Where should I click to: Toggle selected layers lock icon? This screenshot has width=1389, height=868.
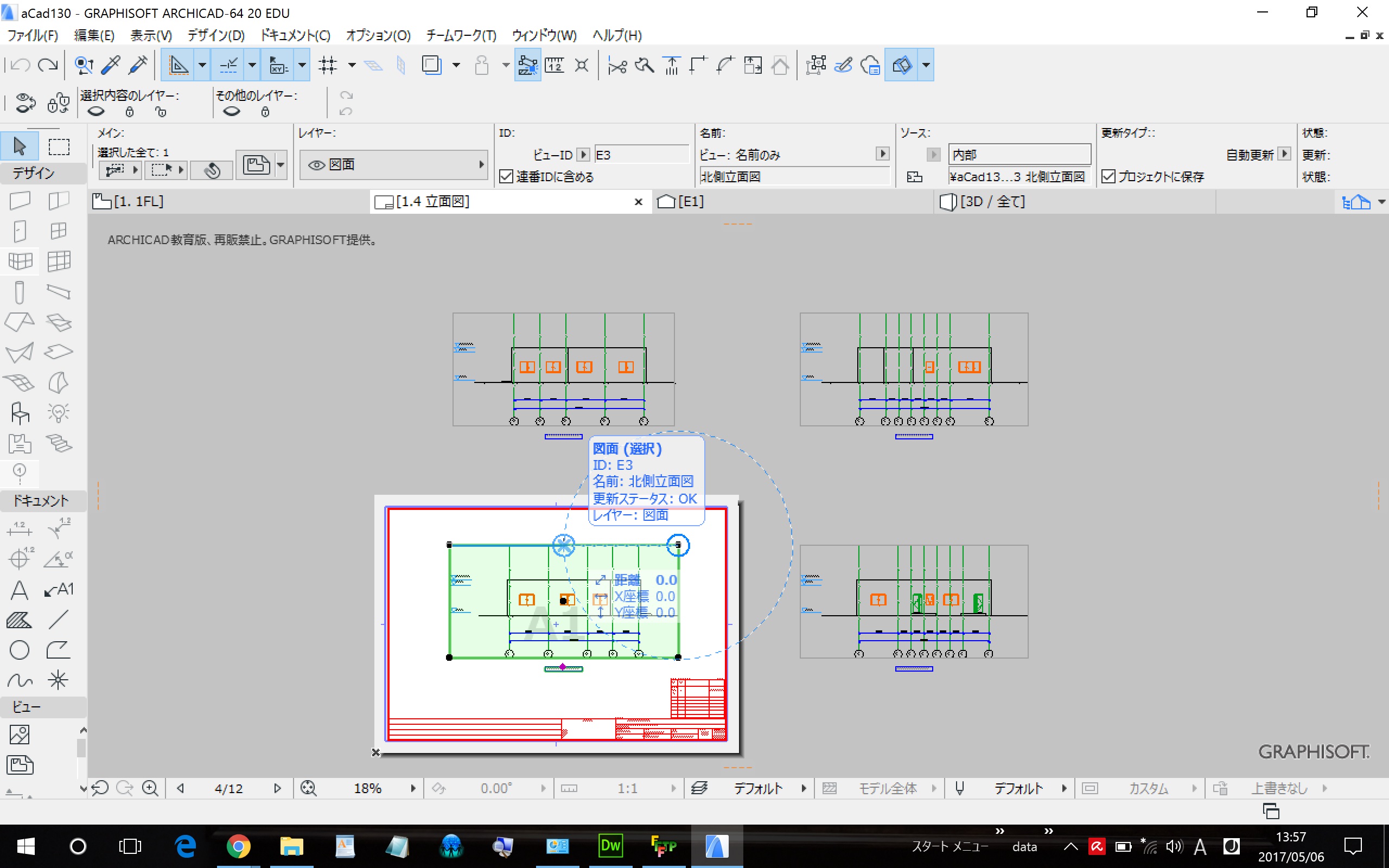pos(130,112)
